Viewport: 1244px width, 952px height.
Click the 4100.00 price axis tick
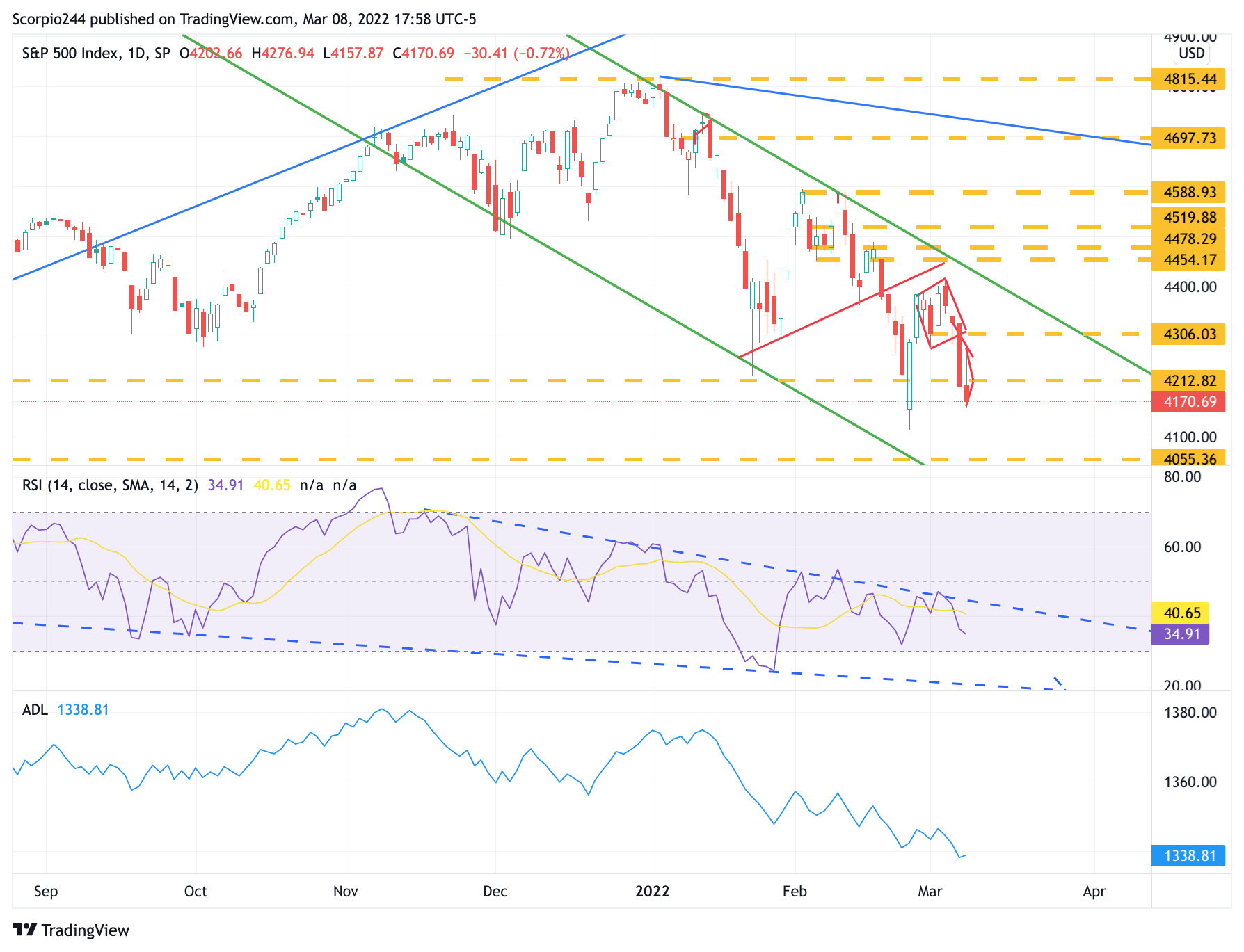[x=1190, y=437]
